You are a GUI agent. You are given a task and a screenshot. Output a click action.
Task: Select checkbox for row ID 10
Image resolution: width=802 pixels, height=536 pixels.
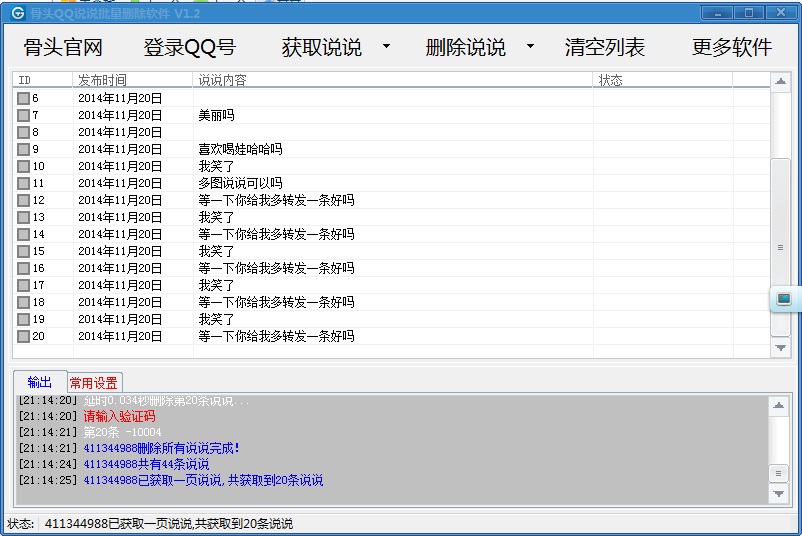(x=24, y=166)
